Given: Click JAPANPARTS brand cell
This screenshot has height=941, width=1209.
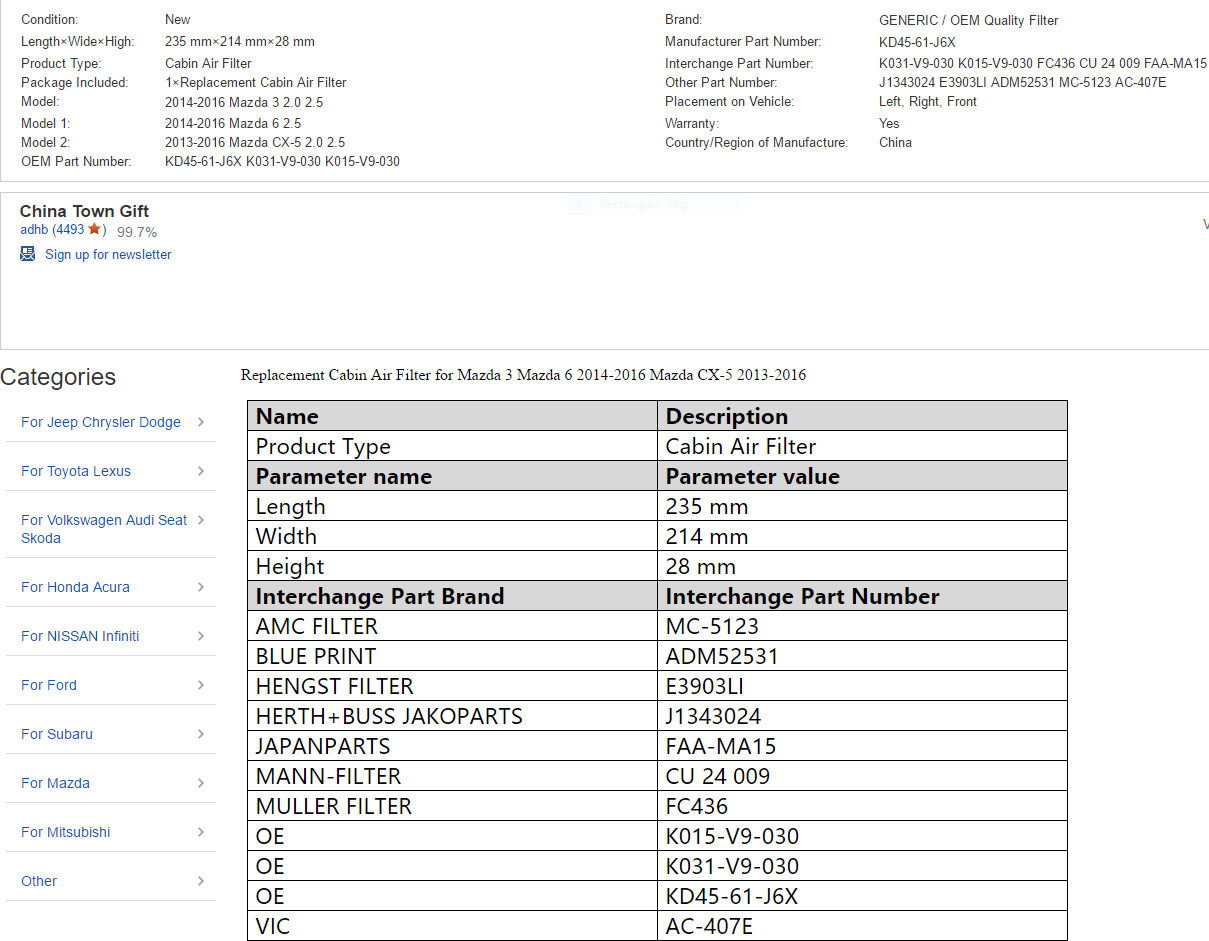Looking at the screenshot, I should pyautogui.click(x=452, y=746).
